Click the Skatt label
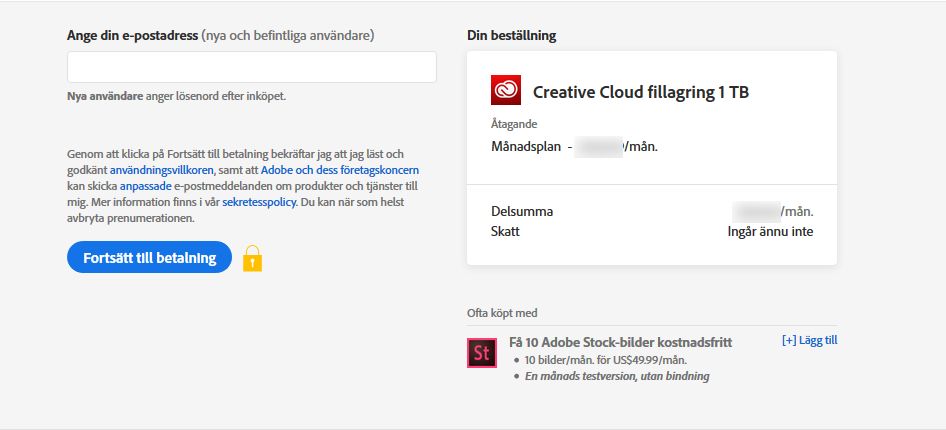Screen dimensions: 946x430 coord(505,232)
